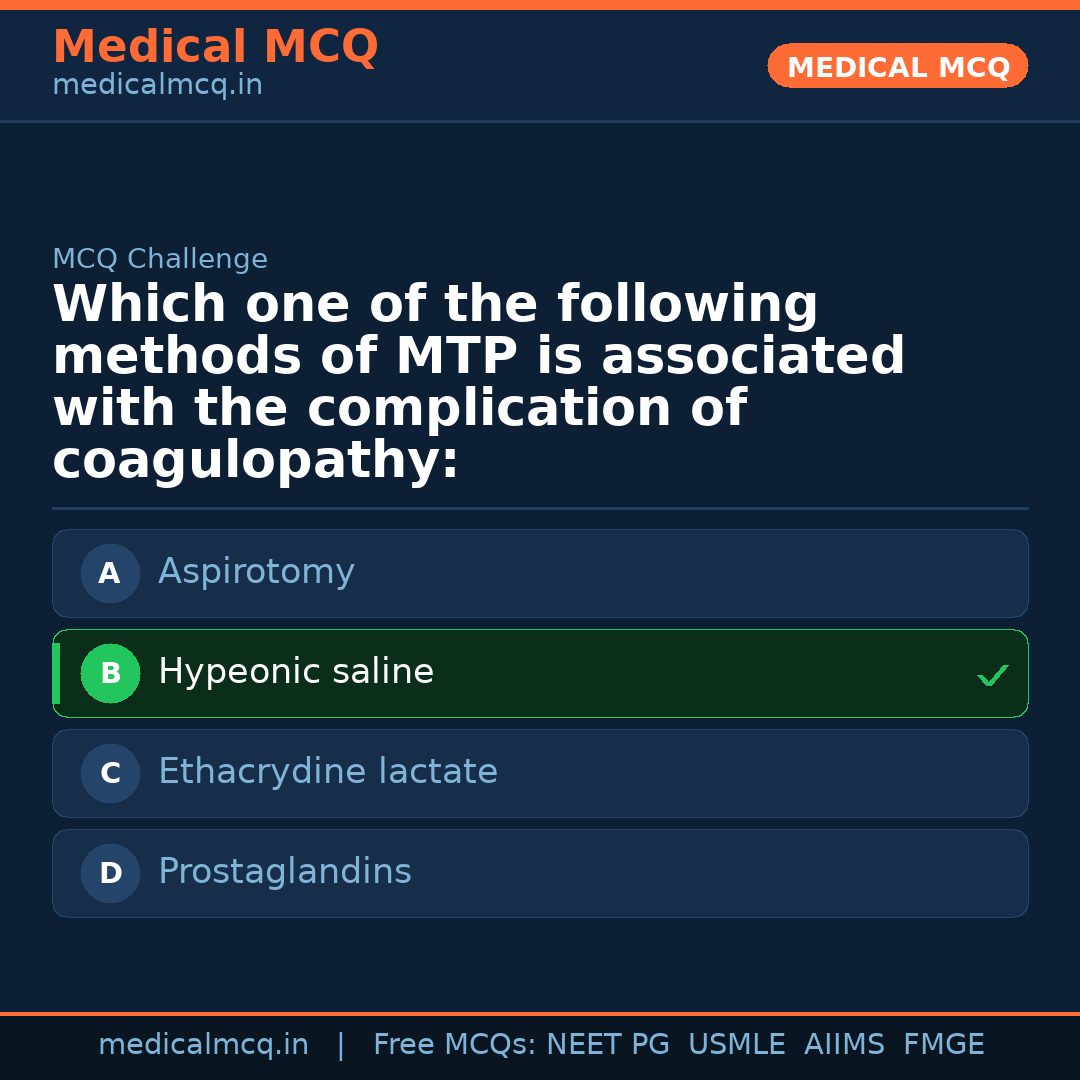This screenshot has height=1080, width=1080.
Task: Click the orange MEDICAL MCQ badge
Action: click(x=897, y=67)
